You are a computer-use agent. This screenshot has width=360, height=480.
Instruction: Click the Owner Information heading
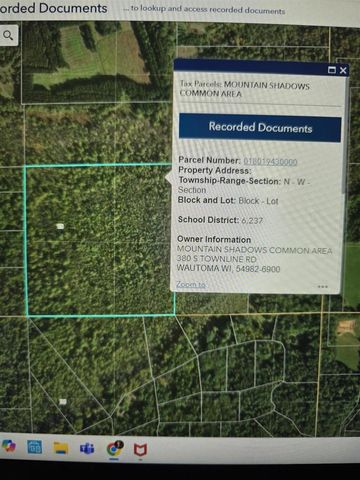click(x=214, y=239)
